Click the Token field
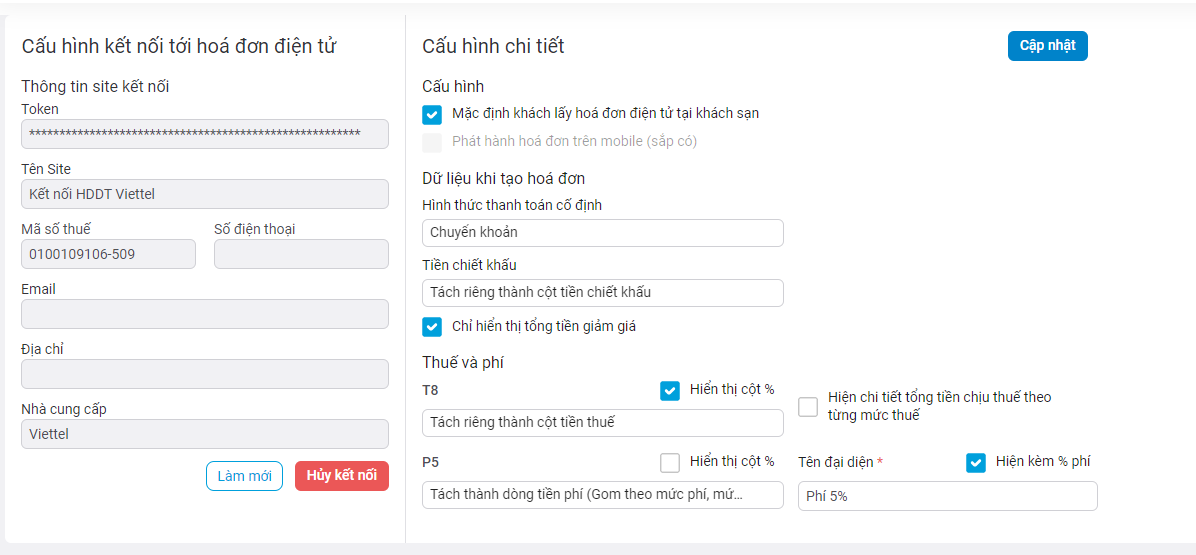 click(x=204, y=134)
